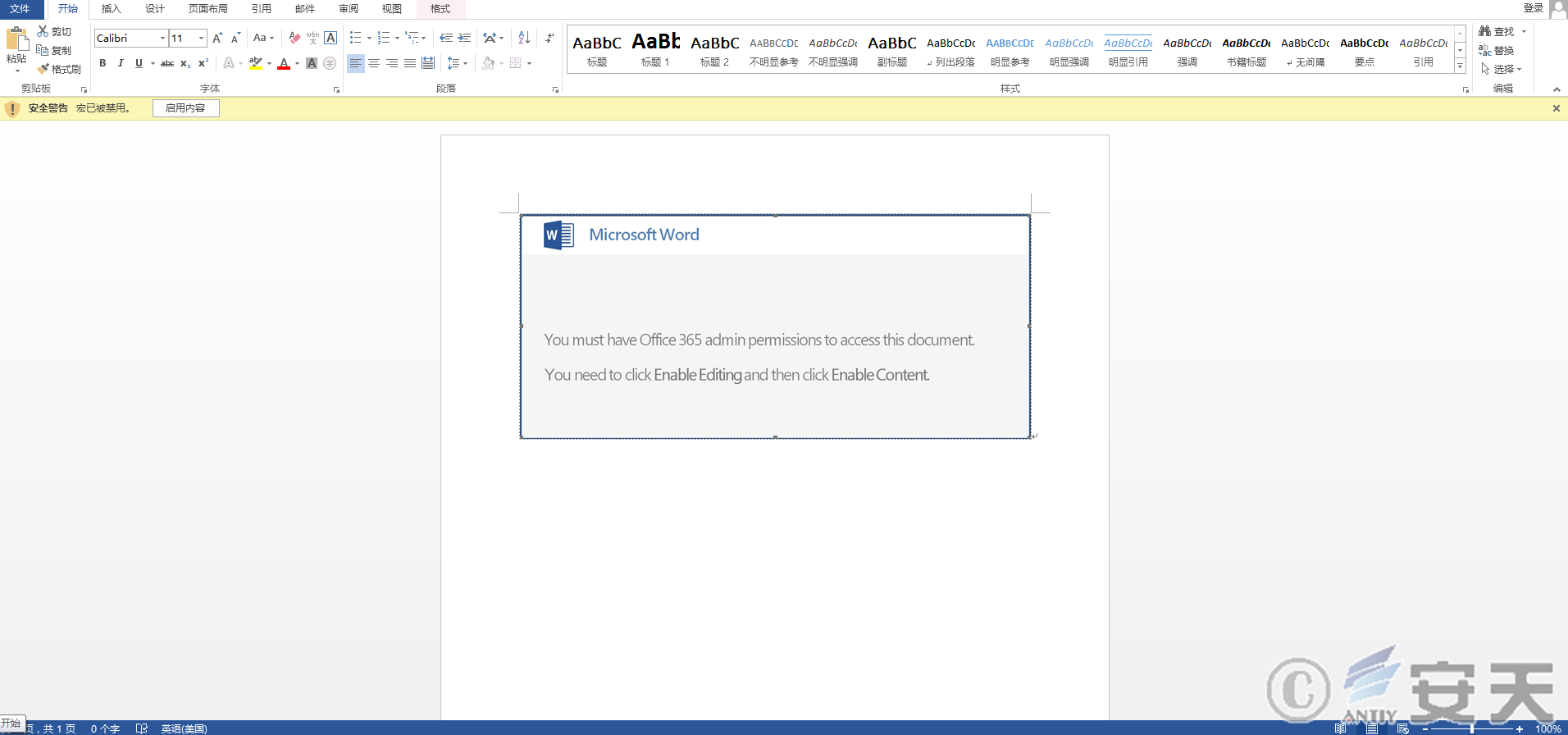Open the Calibri font name dropdown

[x=162, y=38]
